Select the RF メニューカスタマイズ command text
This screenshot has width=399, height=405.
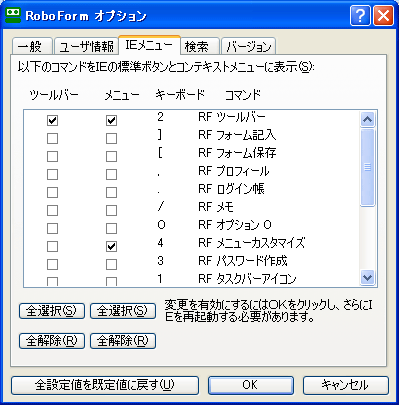point(252,243)
